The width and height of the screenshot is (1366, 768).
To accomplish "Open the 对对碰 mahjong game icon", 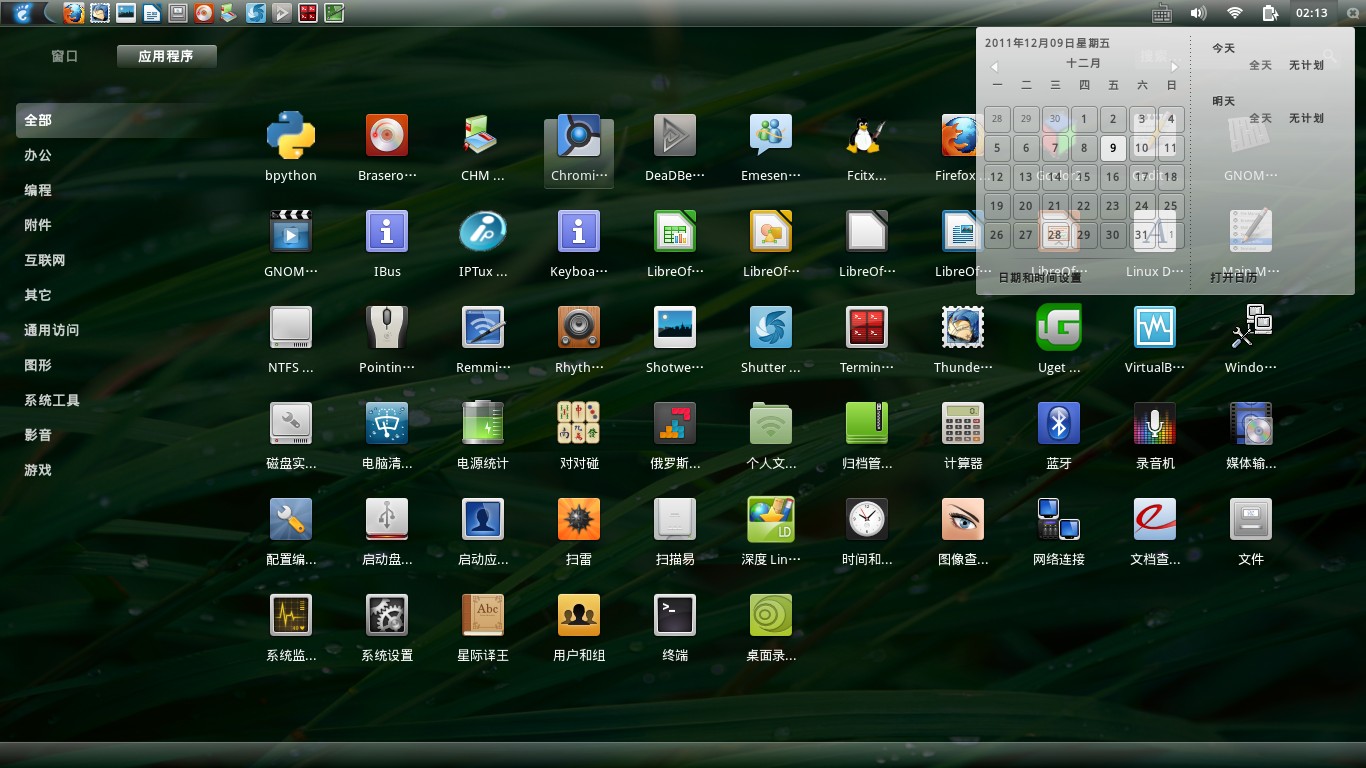I will point(579,423).
